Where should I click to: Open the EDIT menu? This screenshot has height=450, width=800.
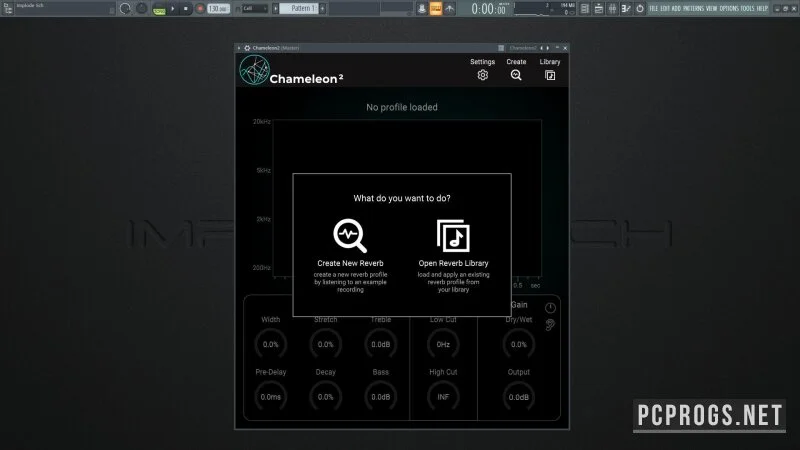tap(665, 9)
